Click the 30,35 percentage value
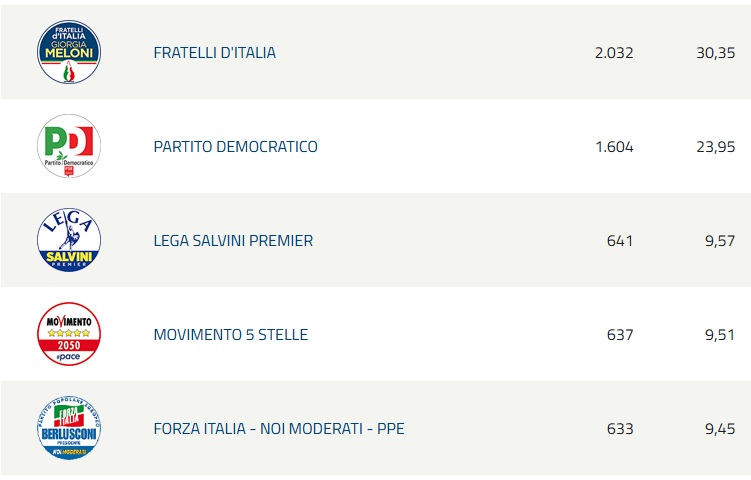751x480 pixels. pyautogui.click(x=716, y=53)
